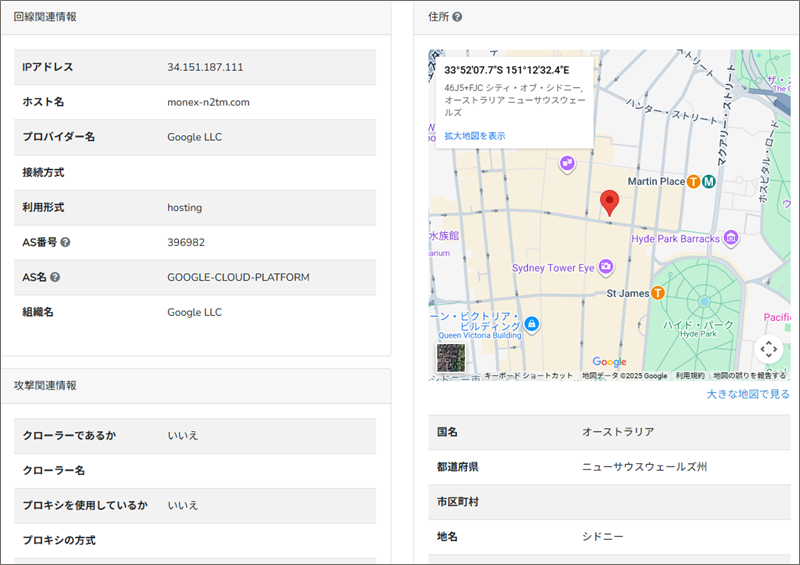Viewport: 800px width, 565px height.
Task: Click キーボード ショートカット button on map
Action: tap(529, 376)
